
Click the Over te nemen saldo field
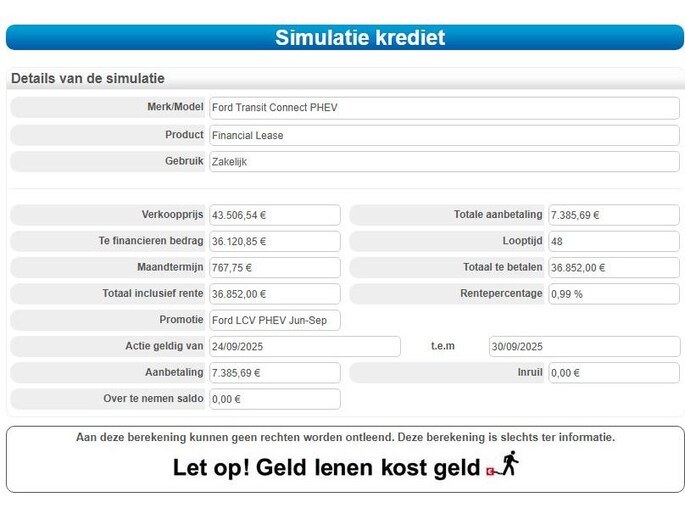click(274, 399)
